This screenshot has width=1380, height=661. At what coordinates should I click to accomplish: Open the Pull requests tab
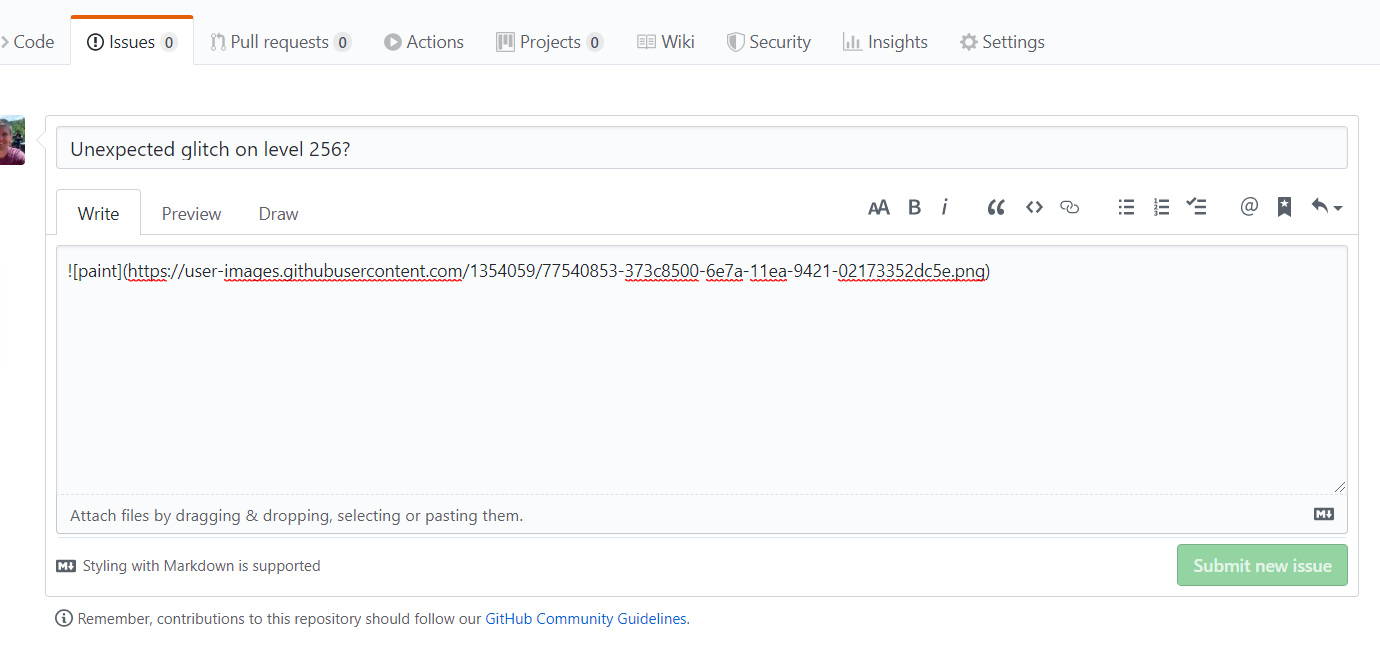click(280, 42)
